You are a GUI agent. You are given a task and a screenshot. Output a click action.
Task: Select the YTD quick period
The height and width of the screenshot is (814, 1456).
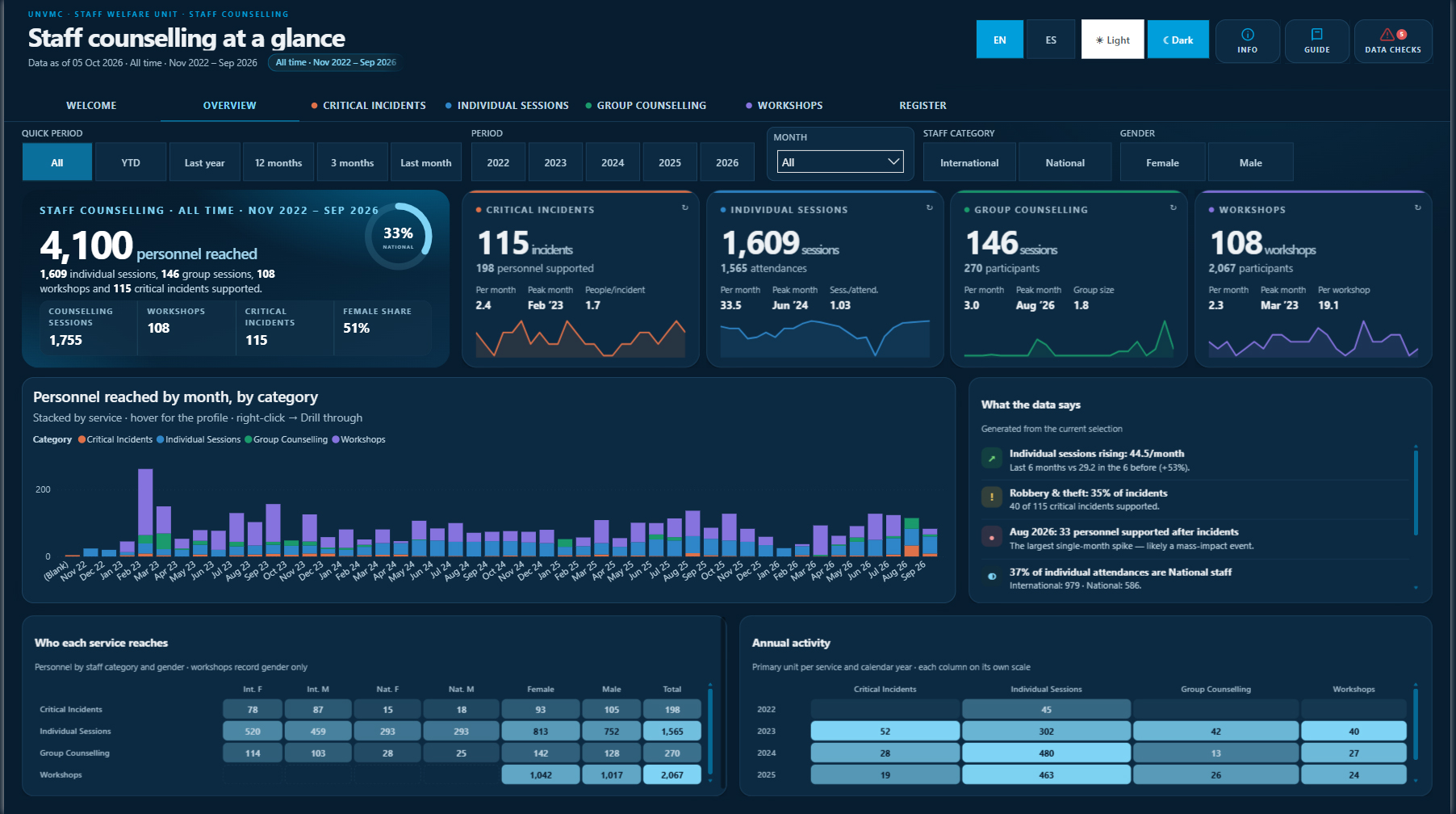(x=131, y=162)
